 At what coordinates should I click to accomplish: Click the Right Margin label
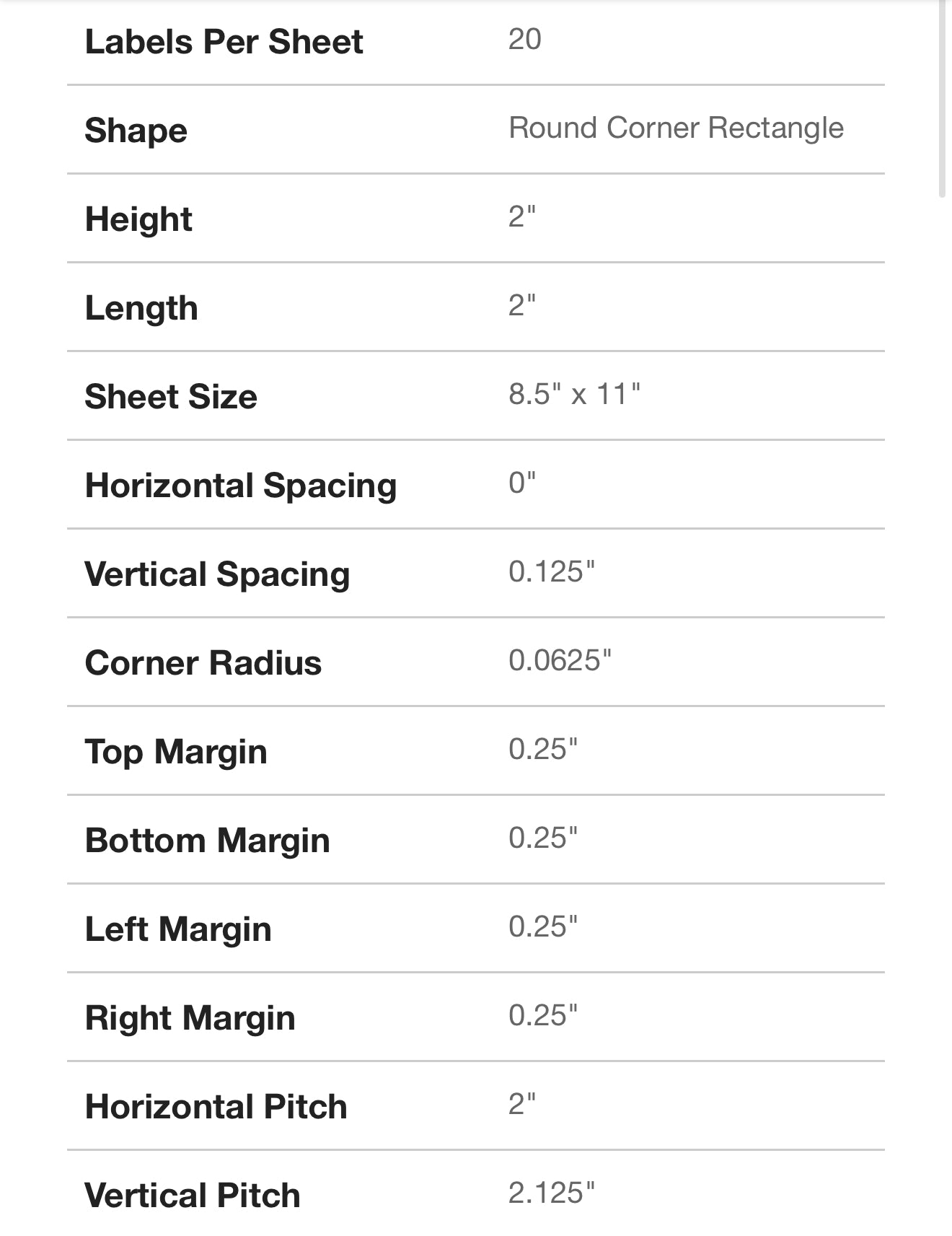click(x=190, y=1018)
